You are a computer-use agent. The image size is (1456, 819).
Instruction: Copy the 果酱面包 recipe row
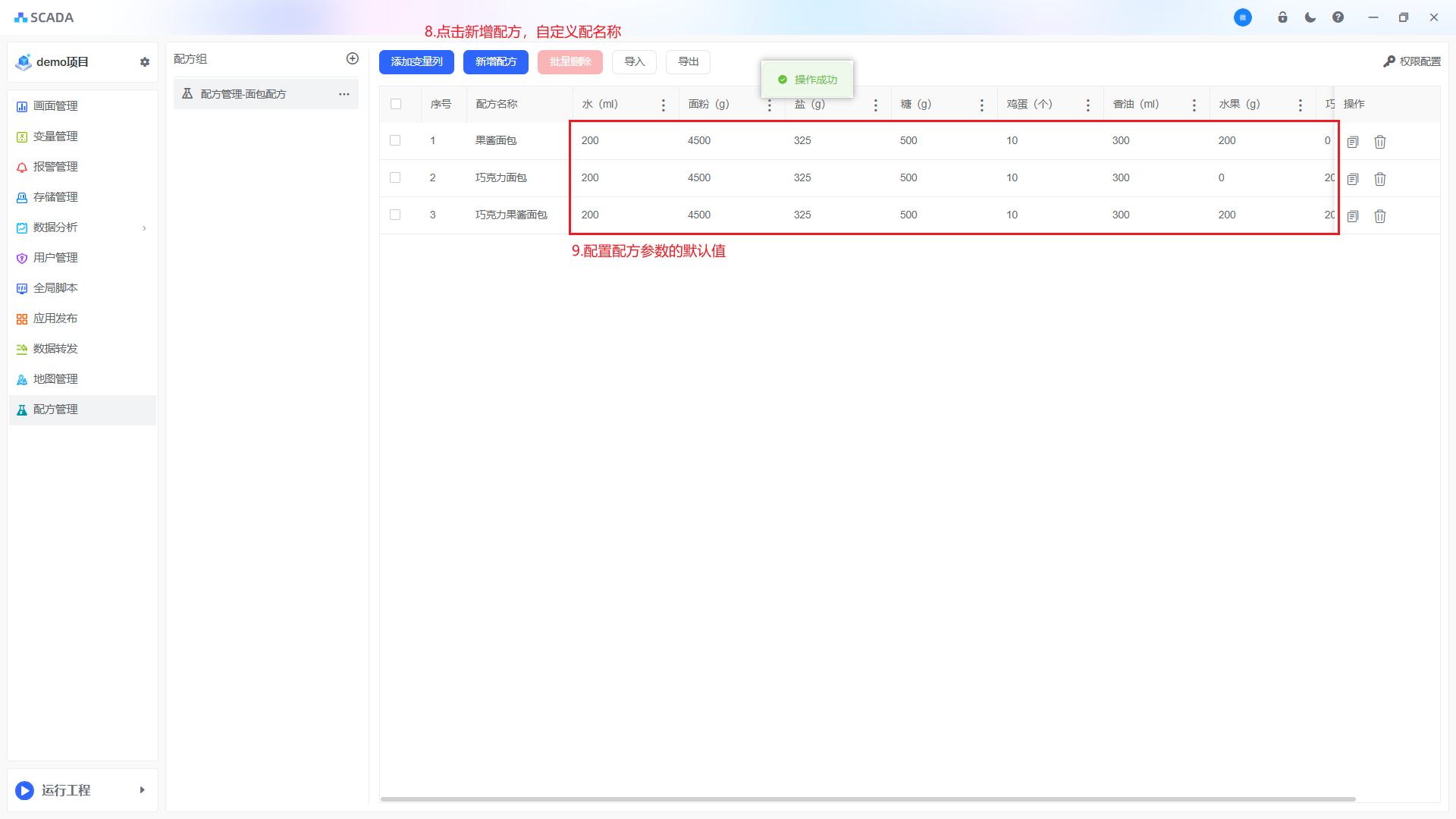[x=1352, y=142]
